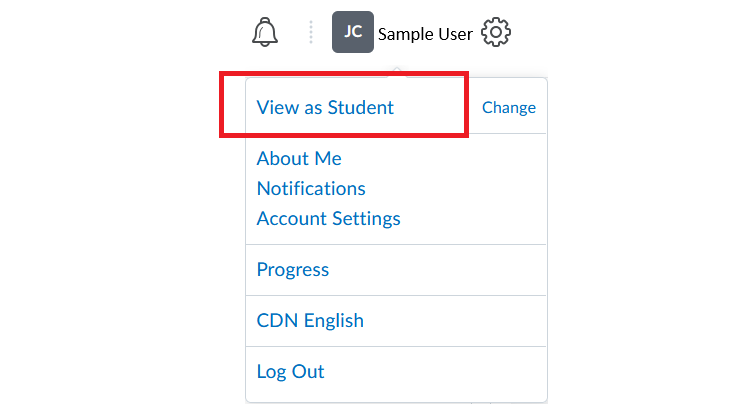The width and height of the screenshot is (753, 404).
Task: Open the Progress menu entry
Action: tap(292, 270)
